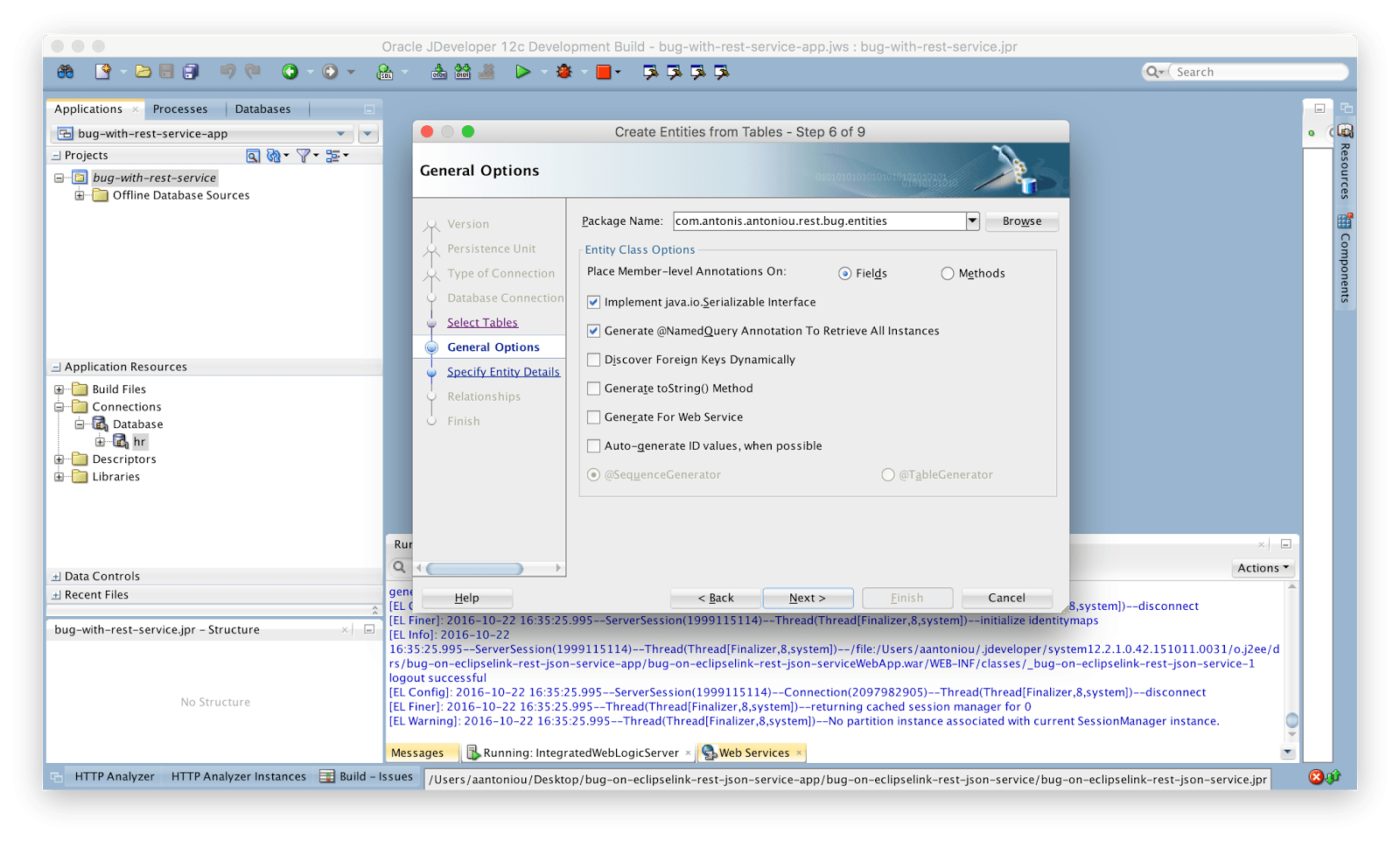Click into the Package Name text field
Viewport: 1400px width, 841px height.
(819, 221)
